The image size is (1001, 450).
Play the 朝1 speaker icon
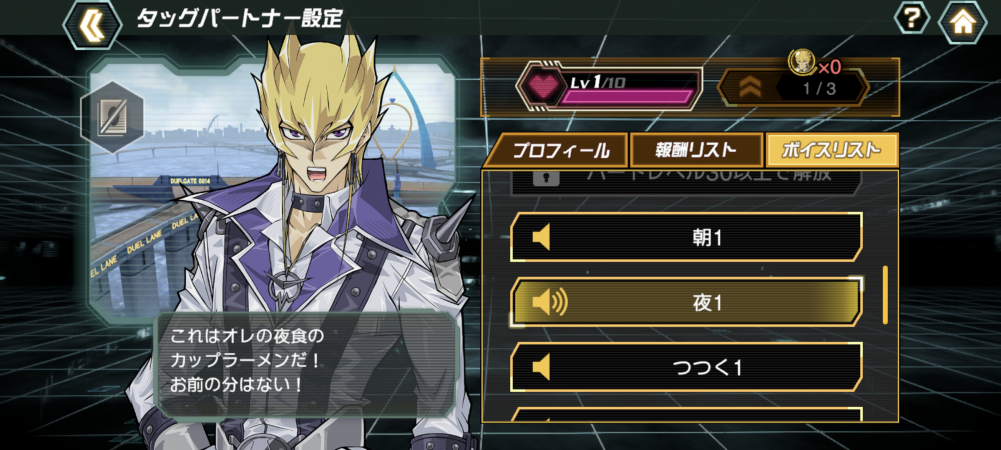(541, 238)
